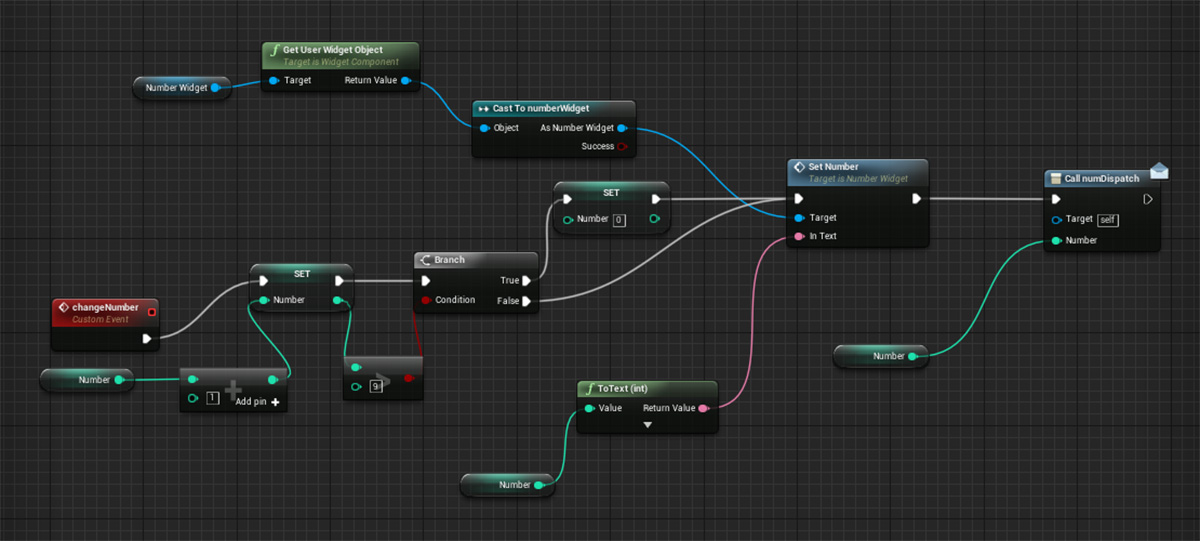The image size is (1200, 541).
Task: Click the function icon on ToText (int)
Action: click(589, 389)
